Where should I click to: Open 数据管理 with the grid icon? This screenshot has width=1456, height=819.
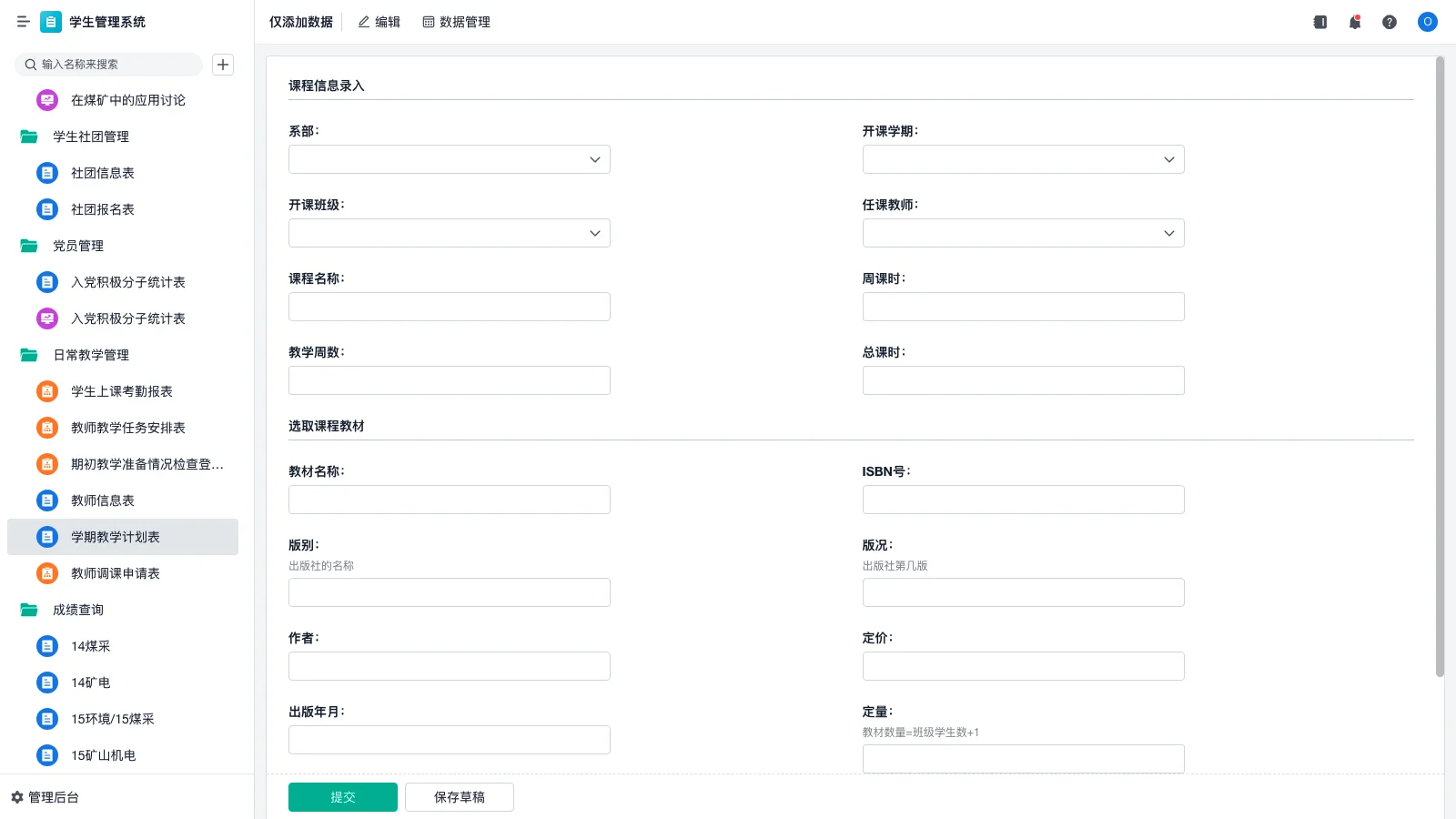click(x=456, y=21)
